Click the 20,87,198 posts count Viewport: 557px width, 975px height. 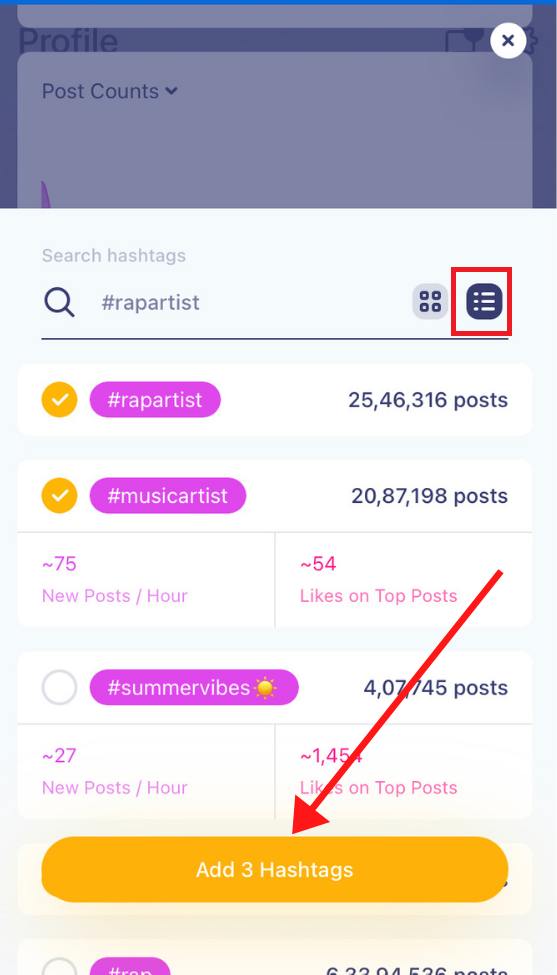tap(430, 496)
